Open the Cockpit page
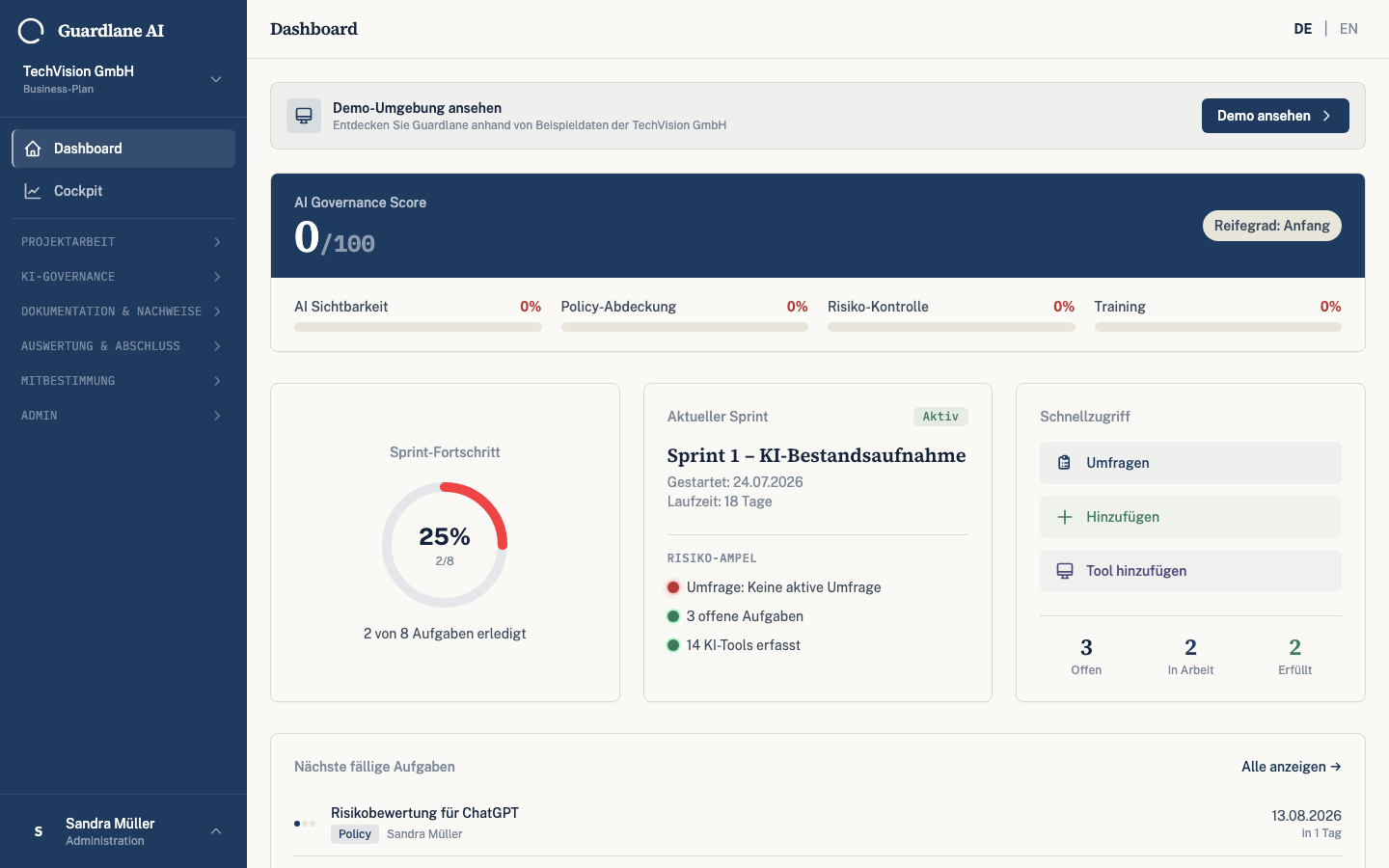Viewport: 1389px width, 868px height. coord(123,191)
